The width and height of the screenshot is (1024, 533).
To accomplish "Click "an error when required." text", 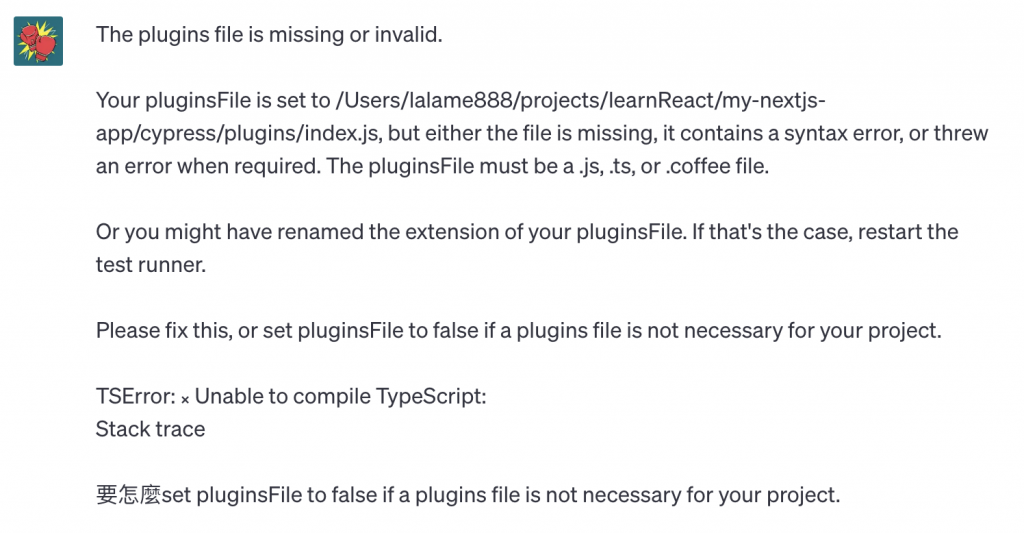I will point(205,166).
